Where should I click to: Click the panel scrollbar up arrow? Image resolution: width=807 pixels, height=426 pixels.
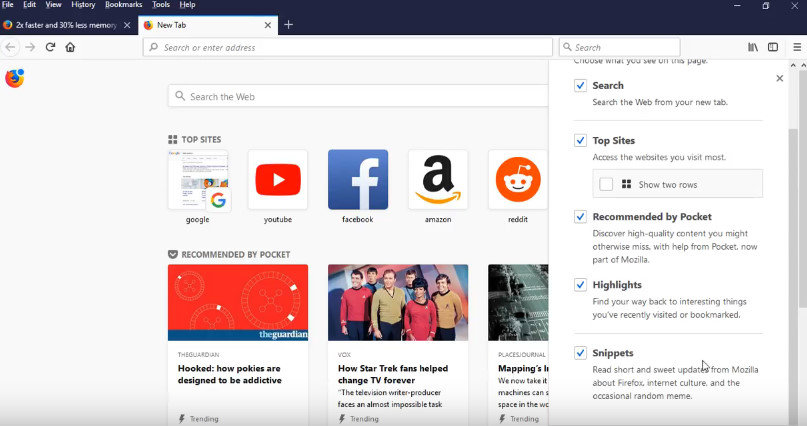click(793, 65)
